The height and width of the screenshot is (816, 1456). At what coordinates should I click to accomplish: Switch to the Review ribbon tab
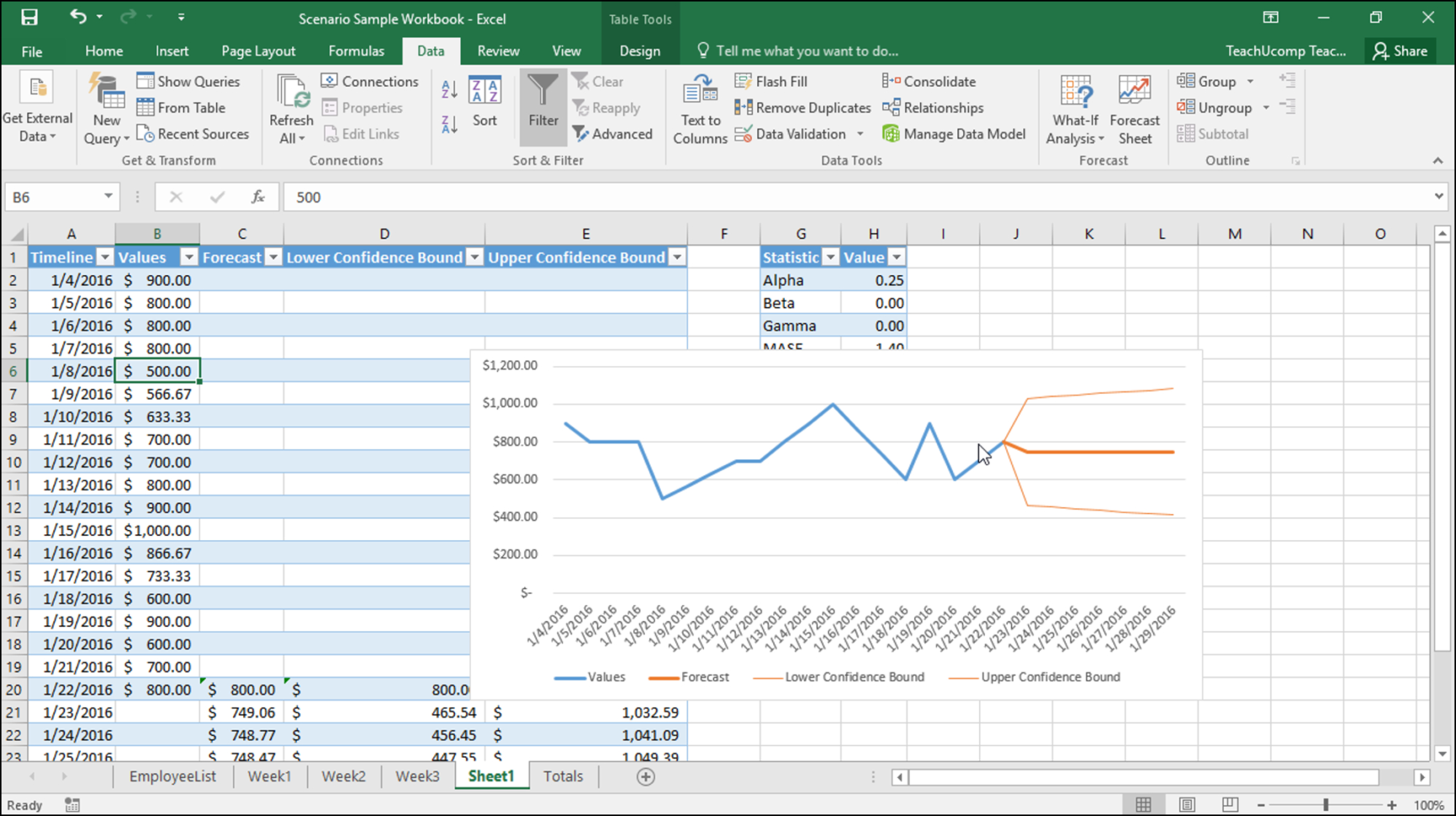498,50
